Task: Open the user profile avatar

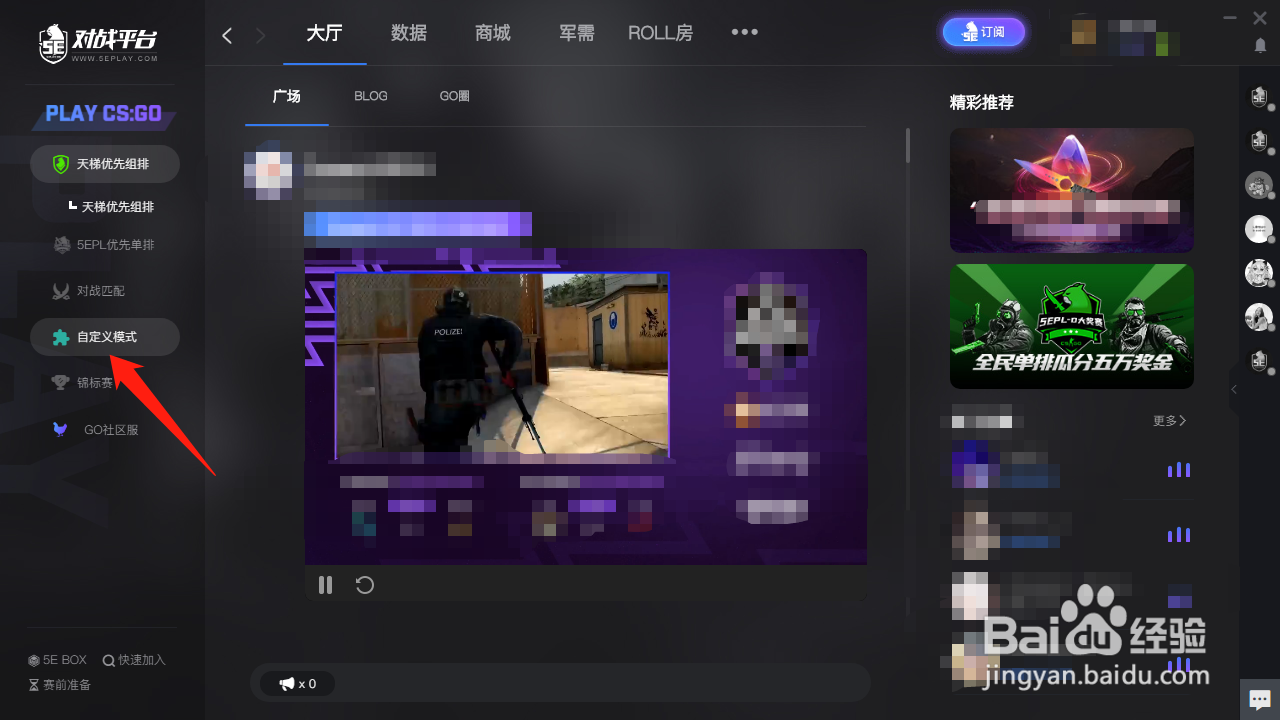Action: coord(1083,32)
